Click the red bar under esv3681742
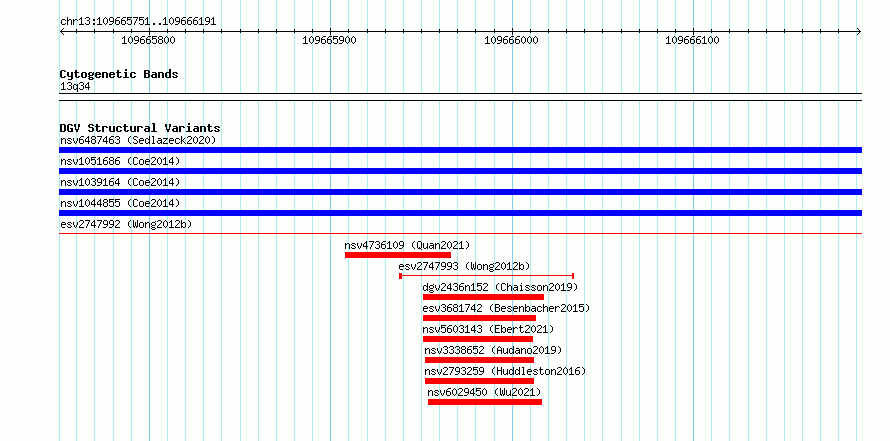The image size is (890, 441). coord(479,318)
